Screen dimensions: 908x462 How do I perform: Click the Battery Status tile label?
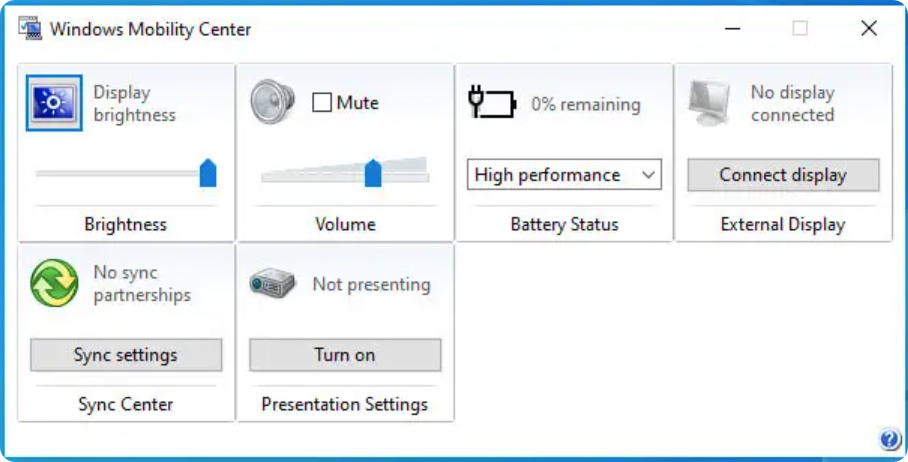564,224
